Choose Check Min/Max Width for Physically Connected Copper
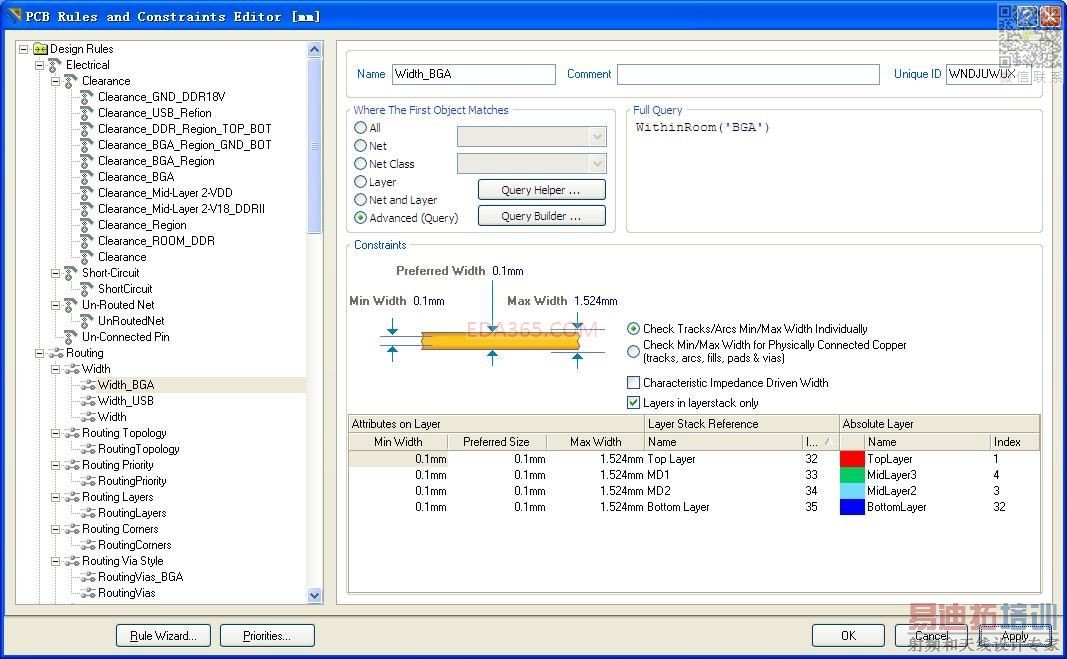The width and height of the screenshot is (1067, 659). (634, 351)
